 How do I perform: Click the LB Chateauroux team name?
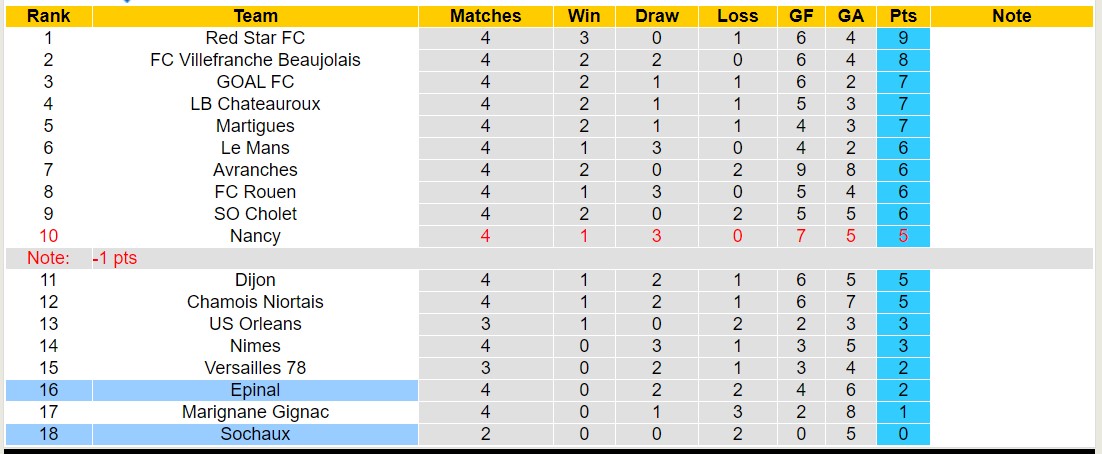255,104
